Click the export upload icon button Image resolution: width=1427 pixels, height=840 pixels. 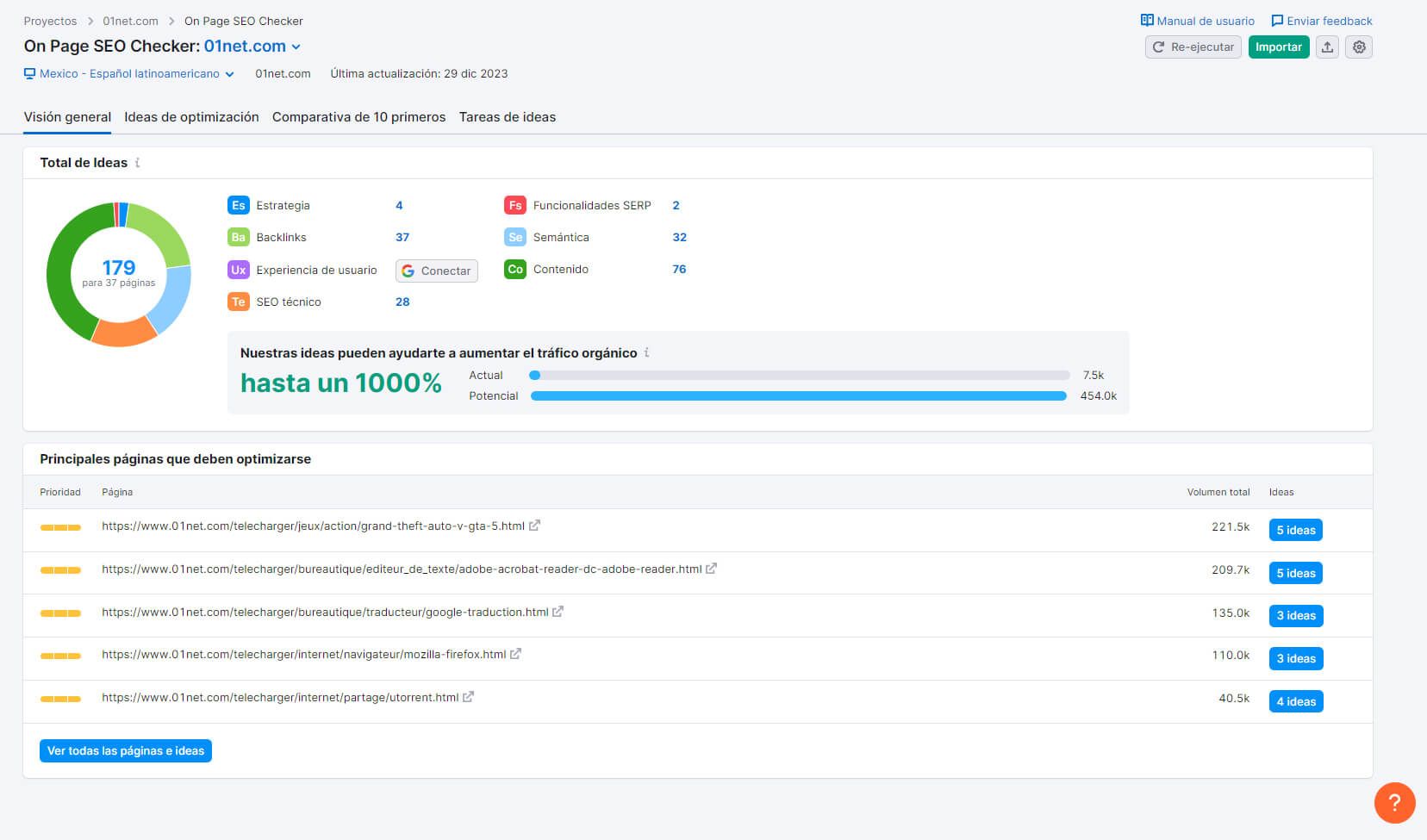pos(1327,47)
